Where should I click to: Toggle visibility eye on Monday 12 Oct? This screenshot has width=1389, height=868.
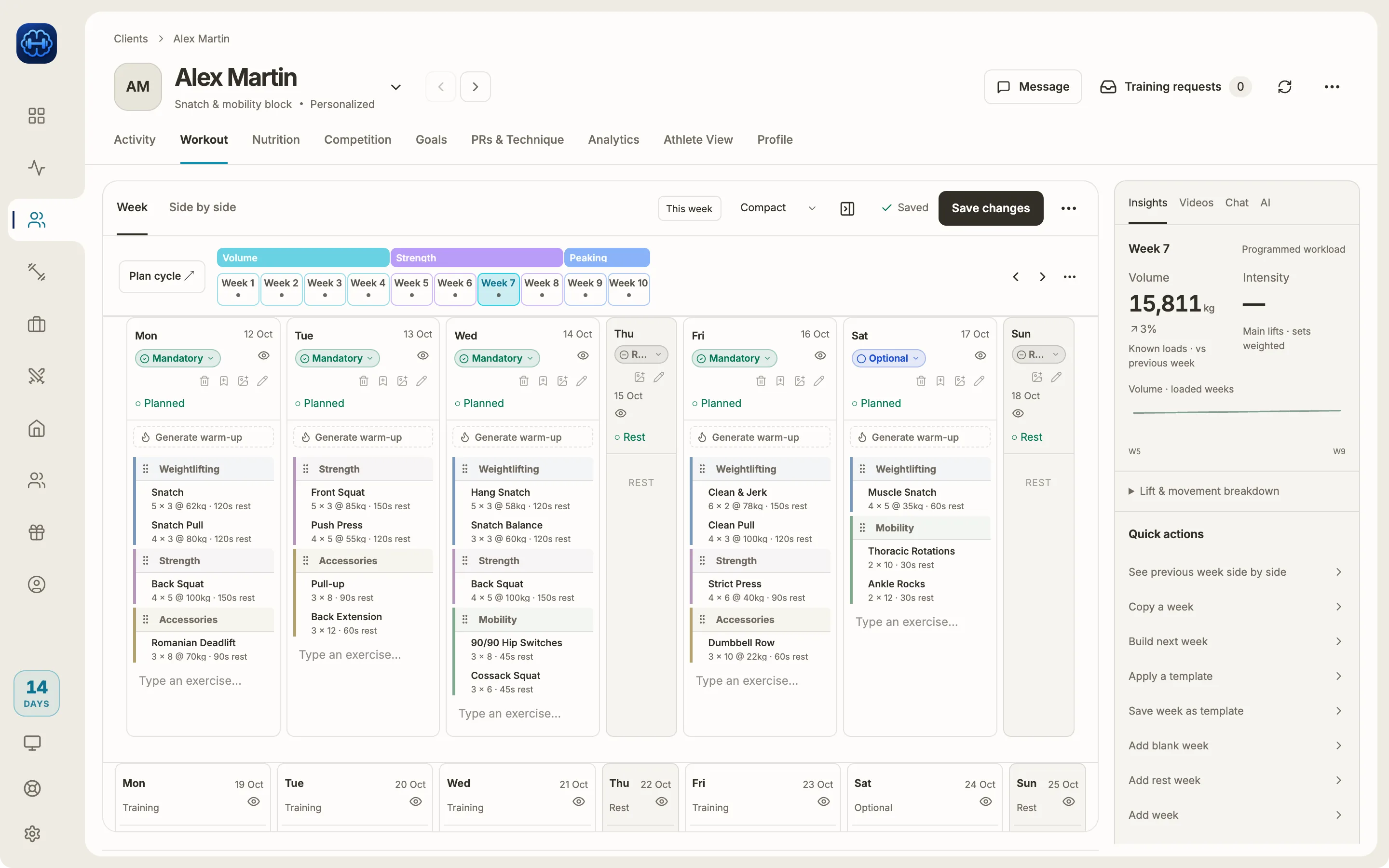tap(263, 355)
